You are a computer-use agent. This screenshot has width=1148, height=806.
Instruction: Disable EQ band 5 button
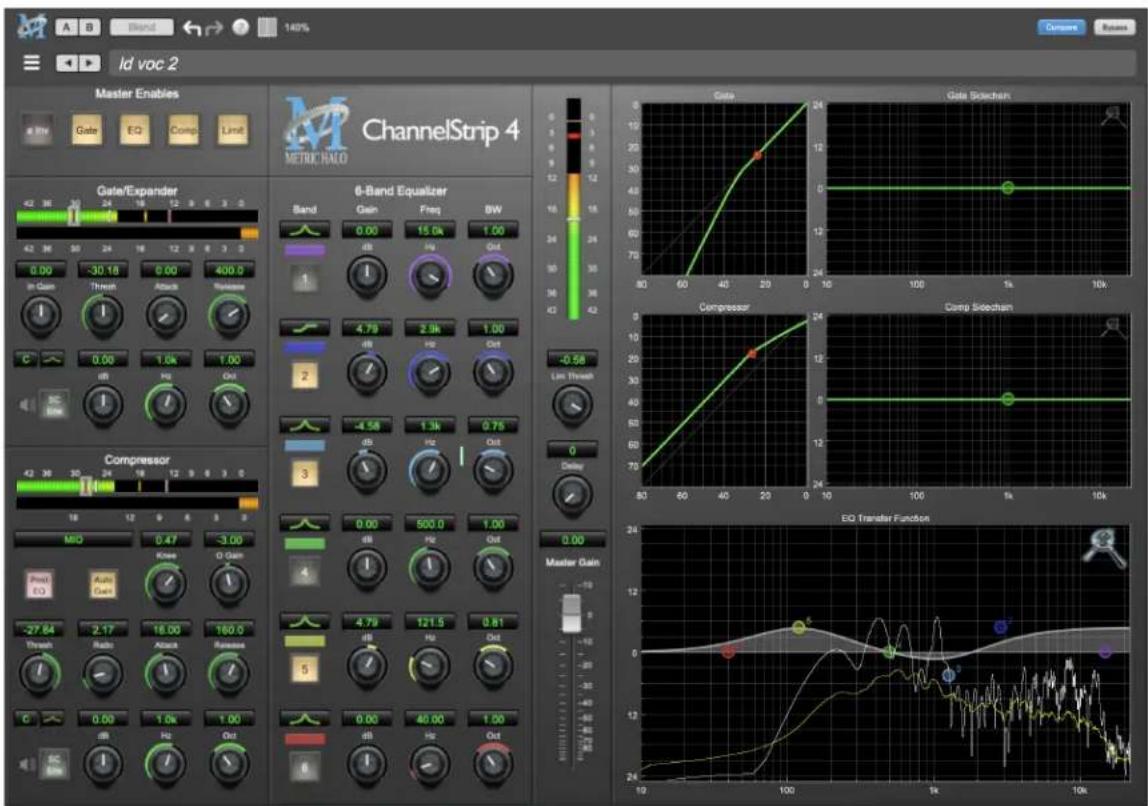(x=305, y=669)
